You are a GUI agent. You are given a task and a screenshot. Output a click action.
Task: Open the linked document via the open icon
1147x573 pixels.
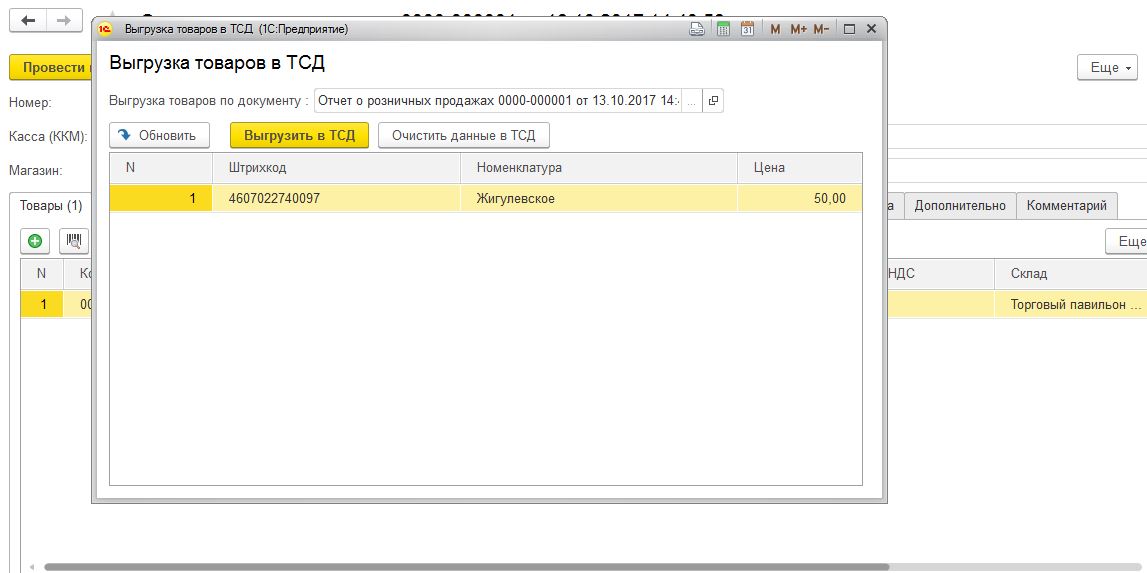(712, 101)
